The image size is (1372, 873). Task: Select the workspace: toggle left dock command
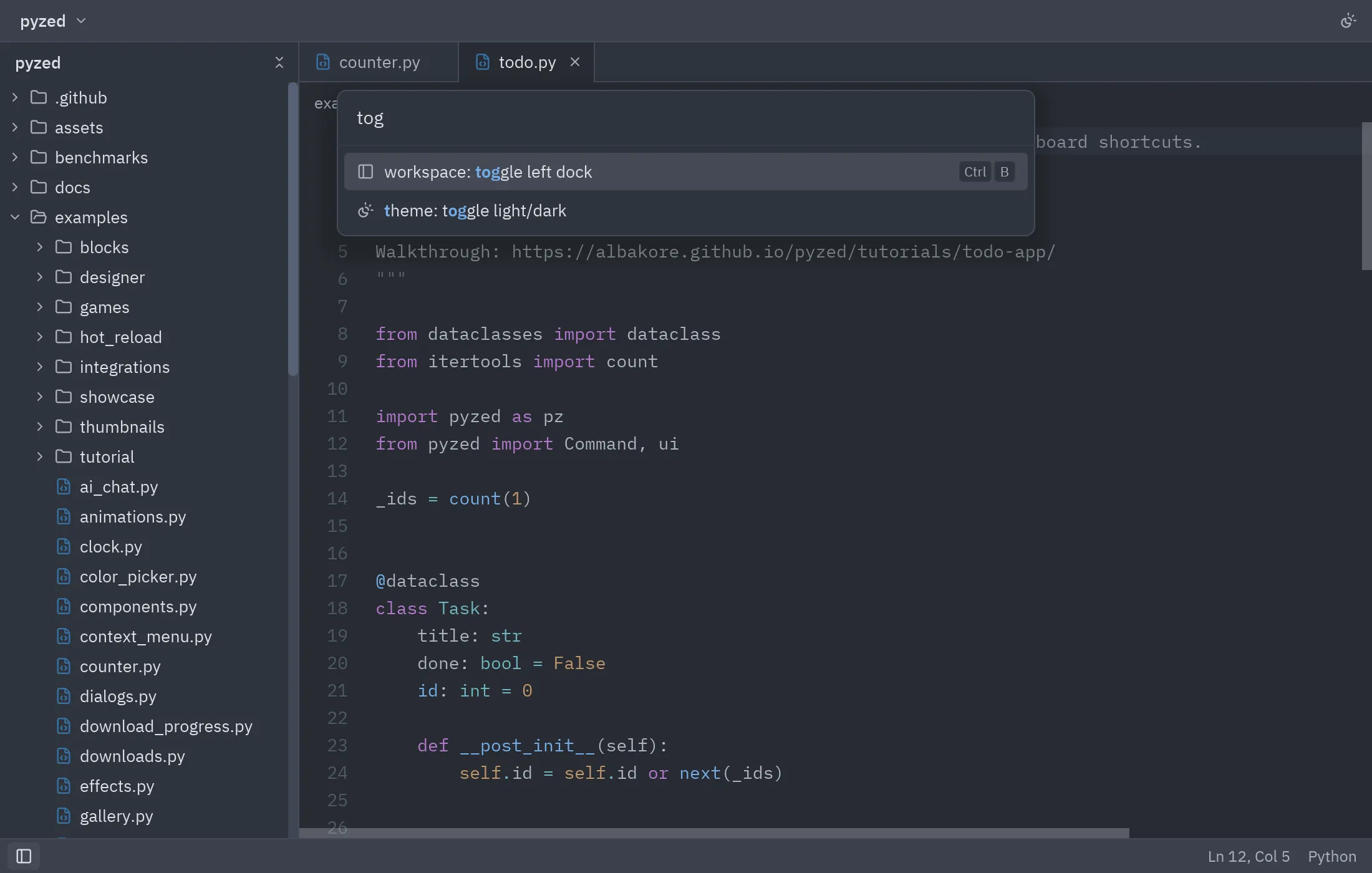click(x=685, y=171)
